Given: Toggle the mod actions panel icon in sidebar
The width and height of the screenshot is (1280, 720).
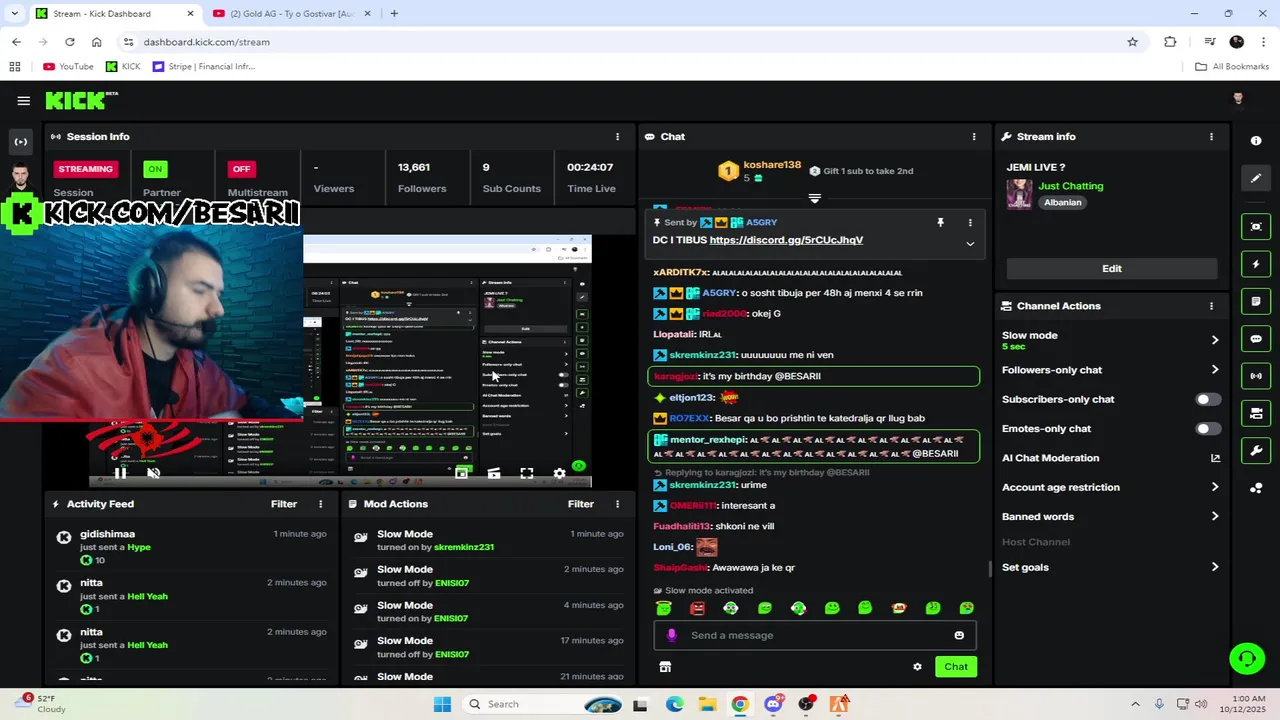Looking at the screenshot, I should [x=1256, y=301].
